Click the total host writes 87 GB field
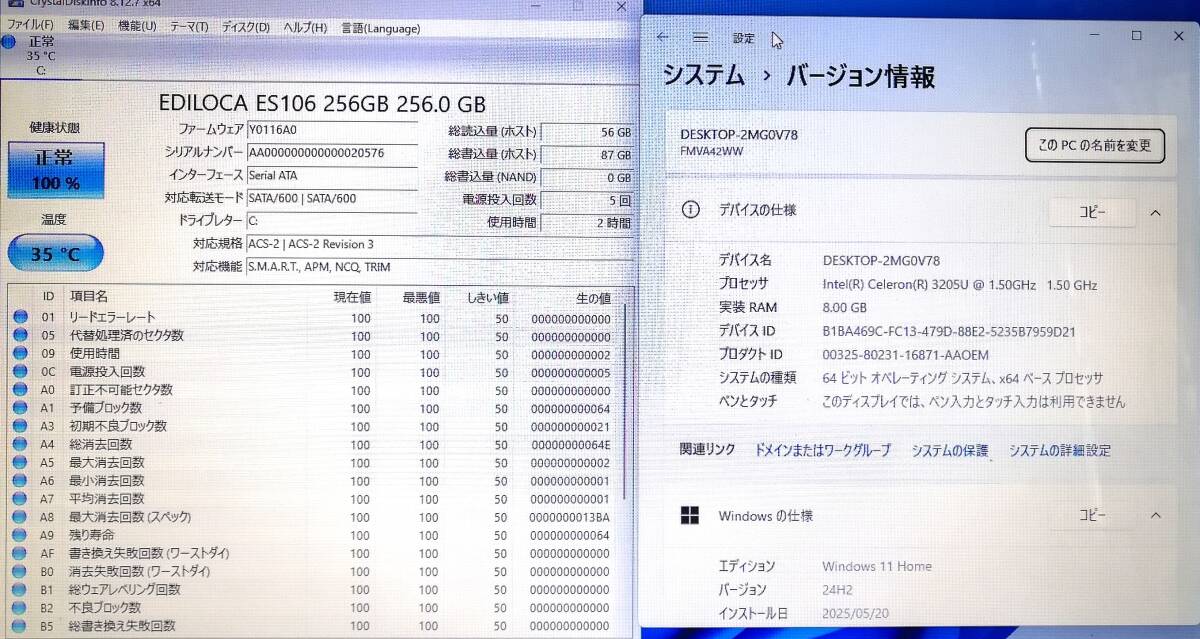Viewport: 1200px width, 639px height. tap(587, 154)
